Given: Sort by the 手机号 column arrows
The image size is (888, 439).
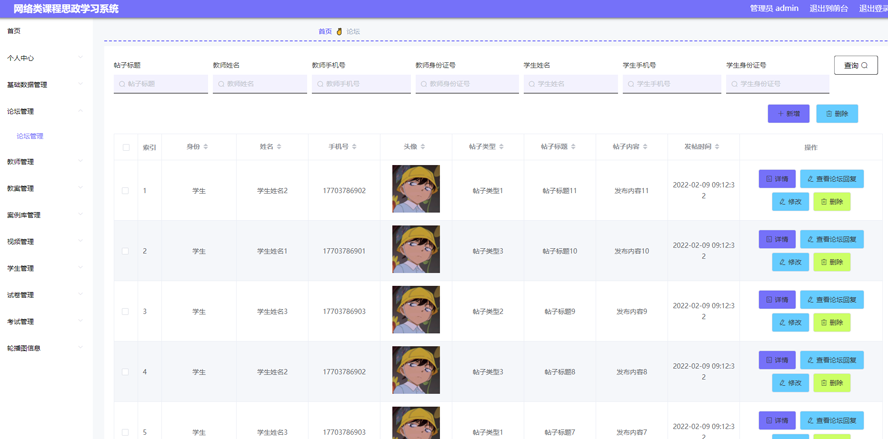Looking at the screenshot, I should click(x=354, y=147).
